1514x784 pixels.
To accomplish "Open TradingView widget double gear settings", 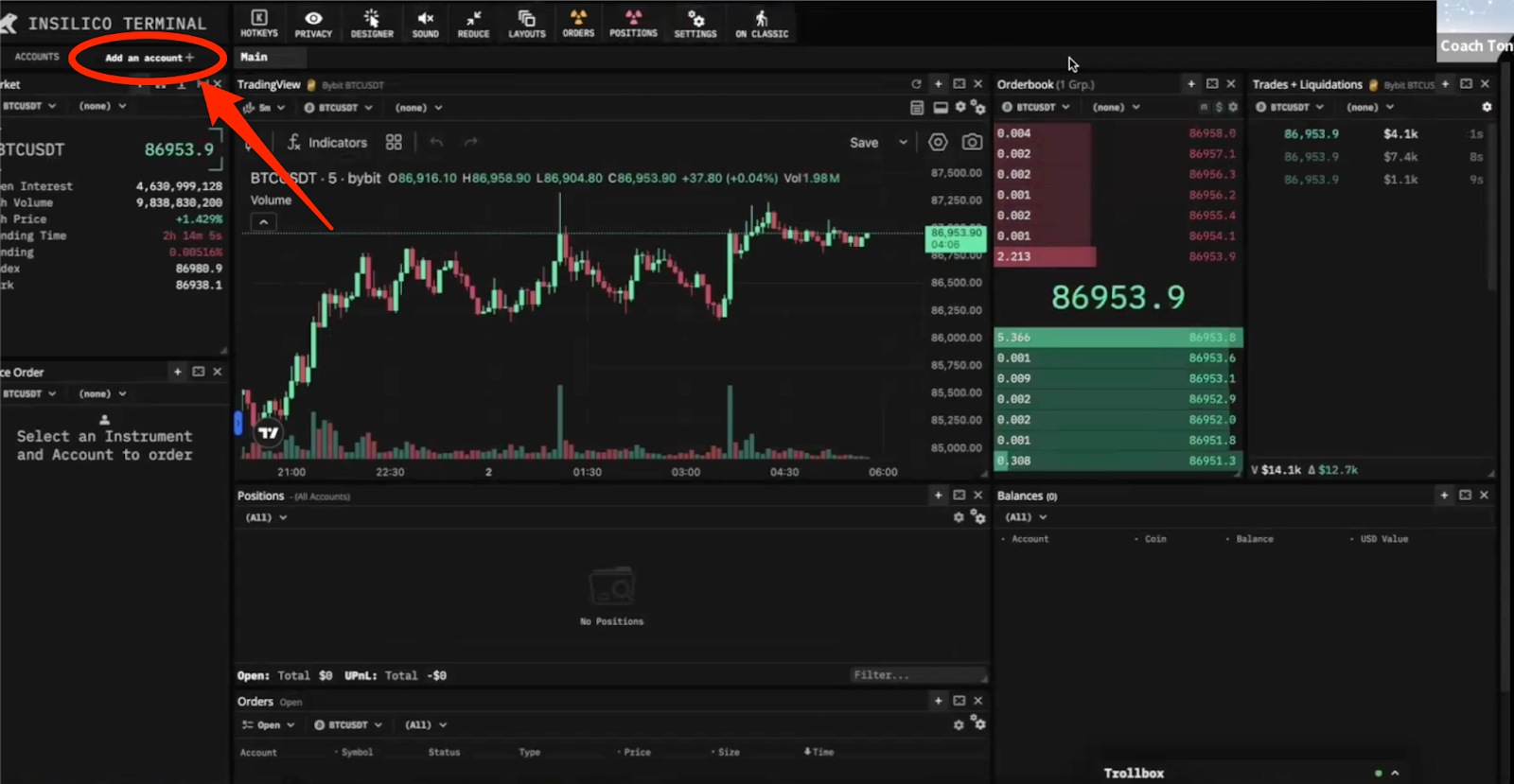I will coord(978,108).
